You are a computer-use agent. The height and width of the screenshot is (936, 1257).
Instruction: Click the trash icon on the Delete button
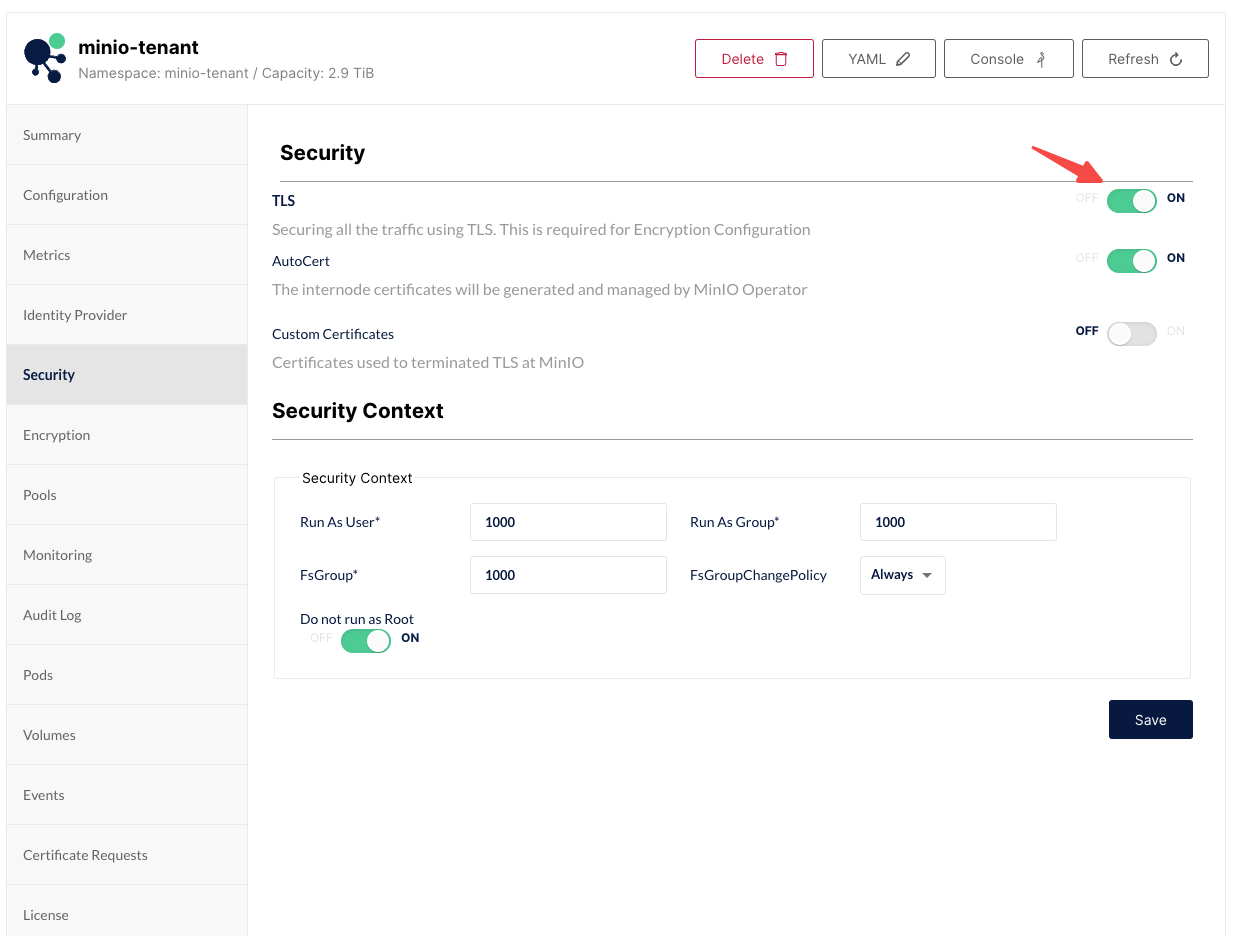coord(780,58)
